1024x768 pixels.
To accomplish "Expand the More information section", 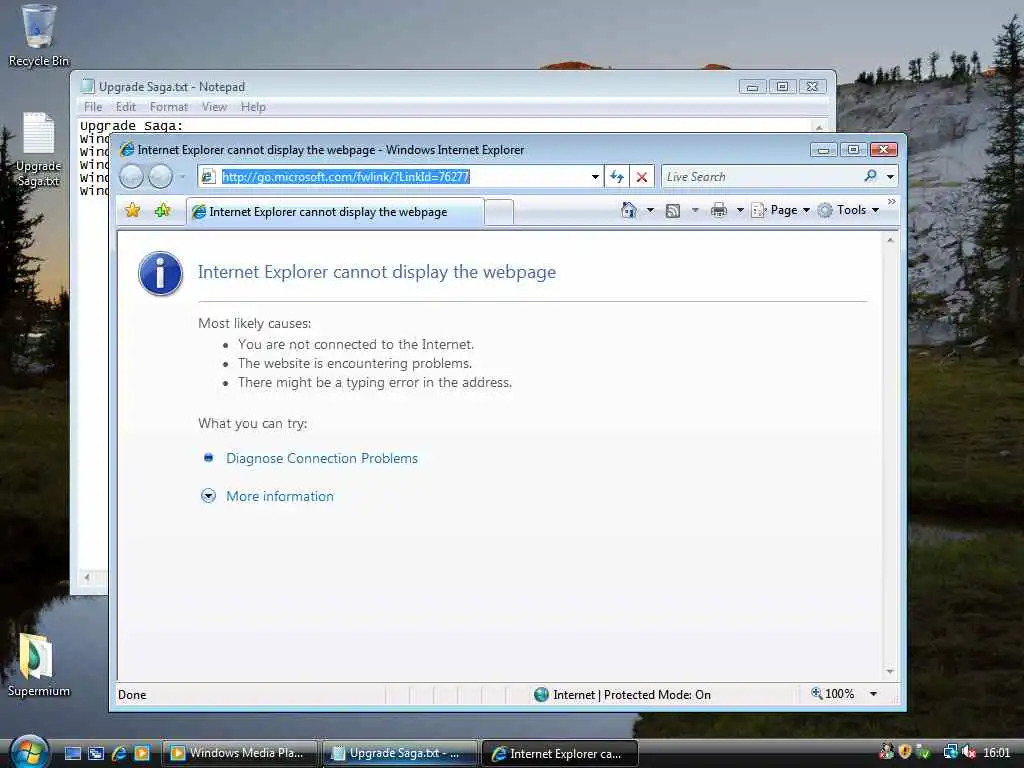I will point(280,496).
